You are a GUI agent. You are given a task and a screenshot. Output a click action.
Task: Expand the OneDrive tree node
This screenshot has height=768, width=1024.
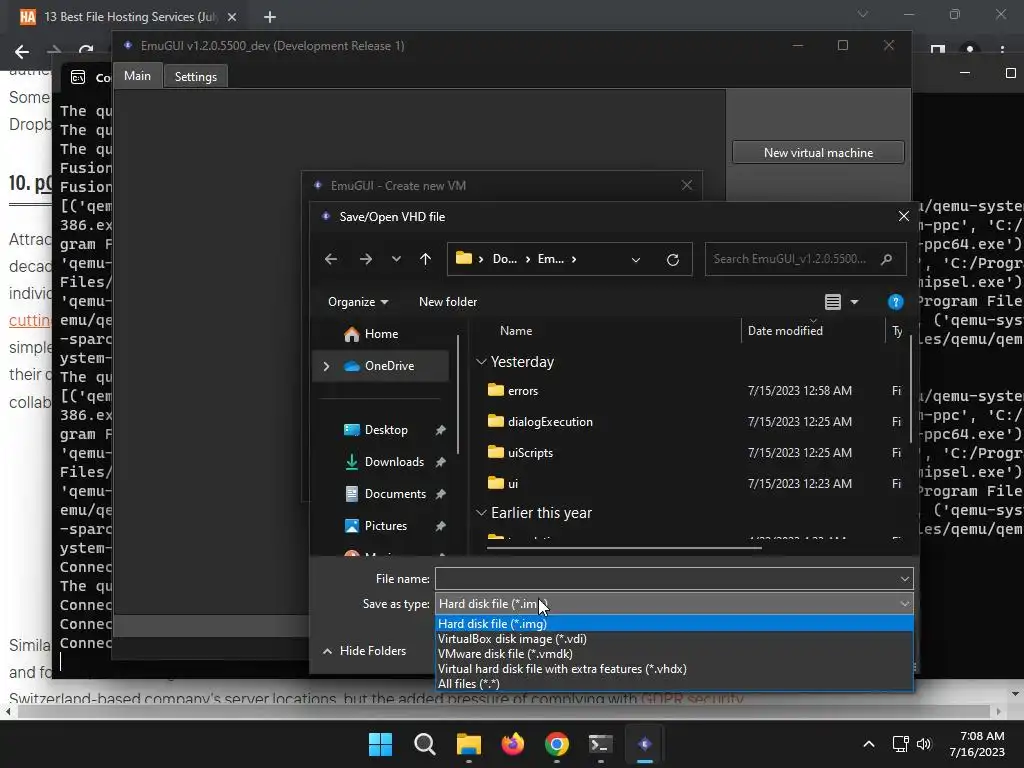pyautogui.click(x=327, y=366)
